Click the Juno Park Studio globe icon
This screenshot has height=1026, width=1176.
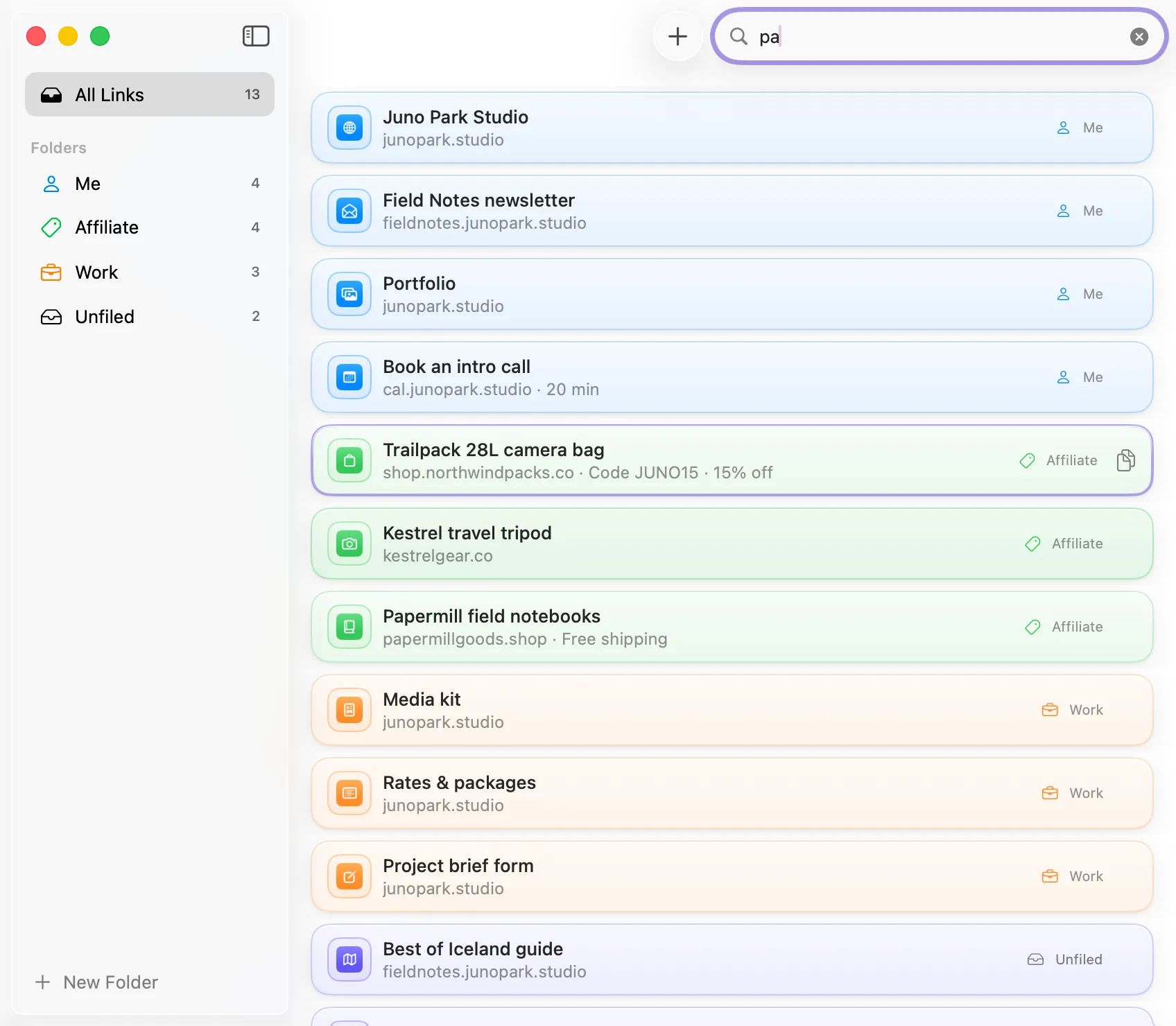349,128
